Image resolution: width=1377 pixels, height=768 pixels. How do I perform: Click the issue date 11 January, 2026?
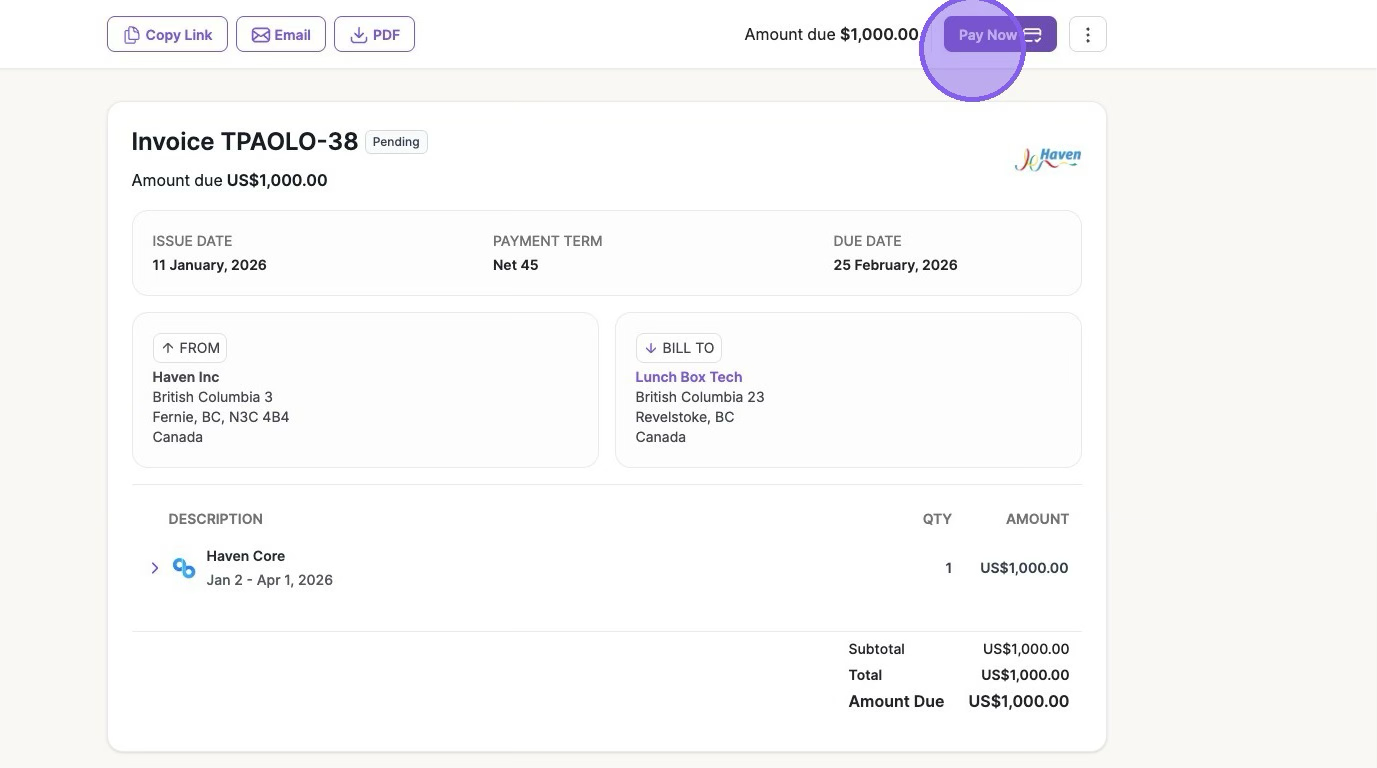[x=209, y=265]
